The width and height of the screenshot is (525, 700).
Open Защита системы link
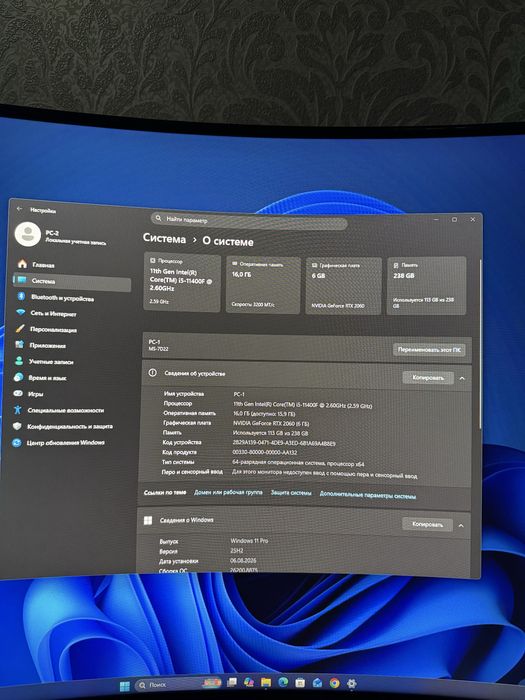pyautogui.click(x=291, y=493)
